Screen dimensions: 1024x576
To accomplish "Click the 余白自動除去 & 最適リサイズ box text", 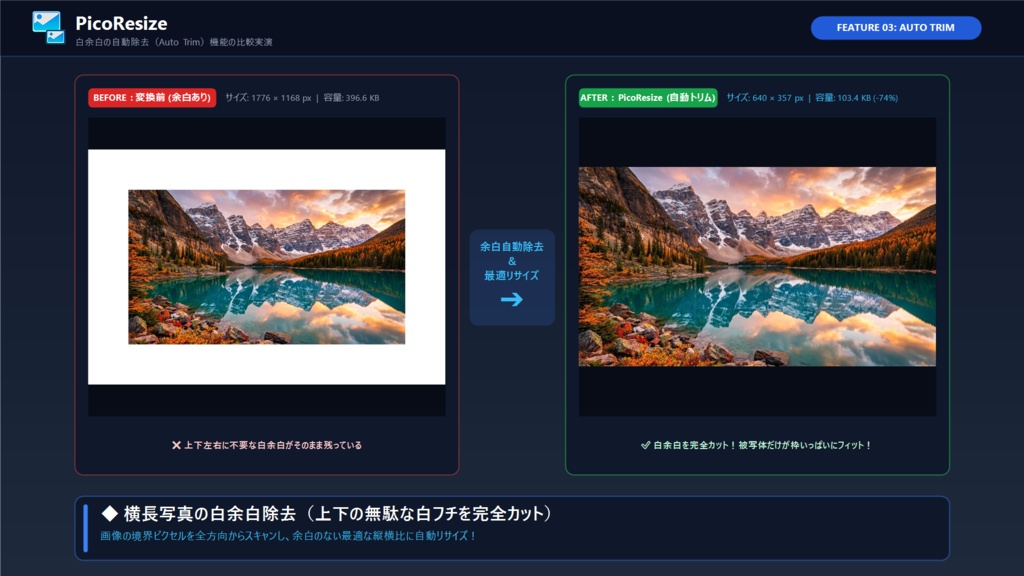I will click(x=511, y=261).
